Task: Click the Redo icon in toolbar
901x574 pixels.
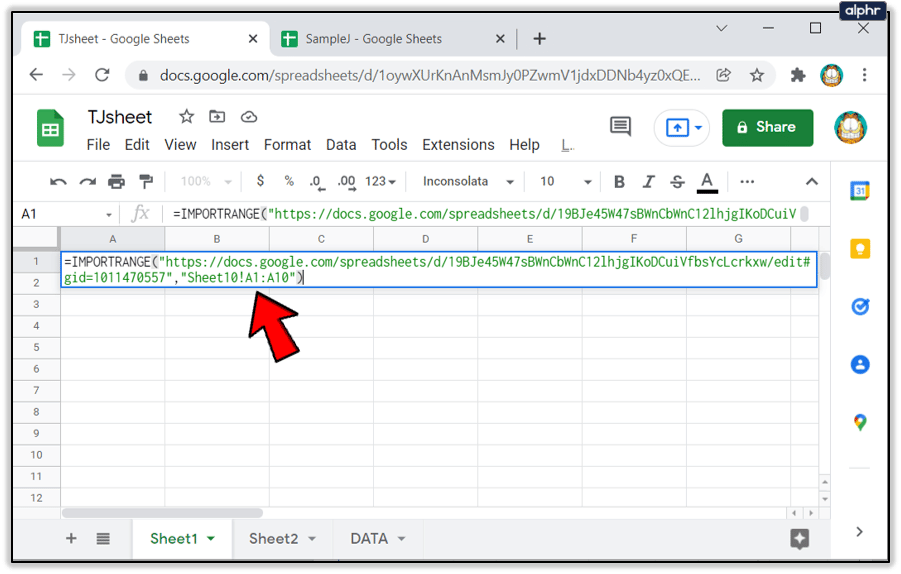Action: click(x=87, y=182)
